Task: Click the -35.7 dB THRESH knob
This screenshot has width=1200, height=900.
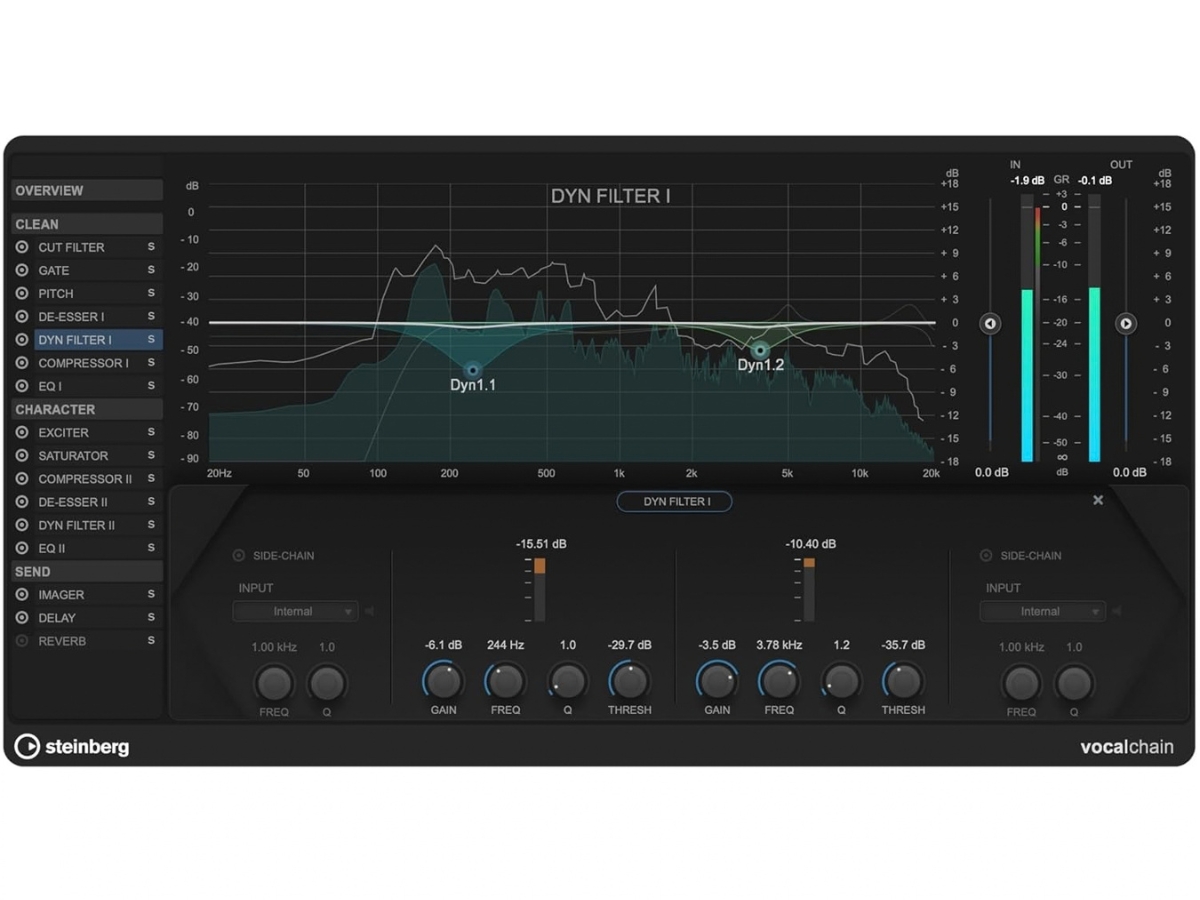Action: pos(903,681)
